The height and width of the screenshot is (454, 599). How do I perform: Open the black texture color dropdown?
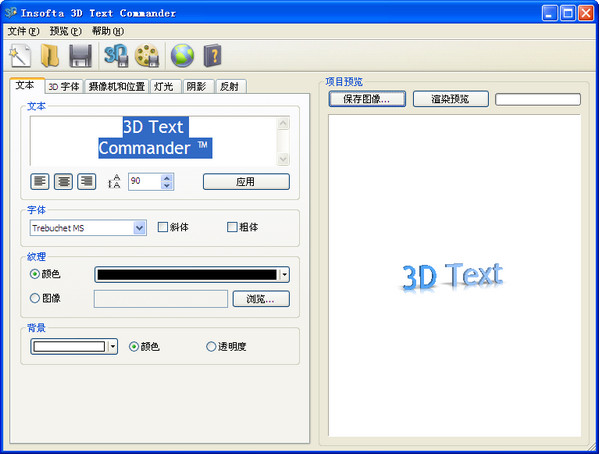coord(284,275)
